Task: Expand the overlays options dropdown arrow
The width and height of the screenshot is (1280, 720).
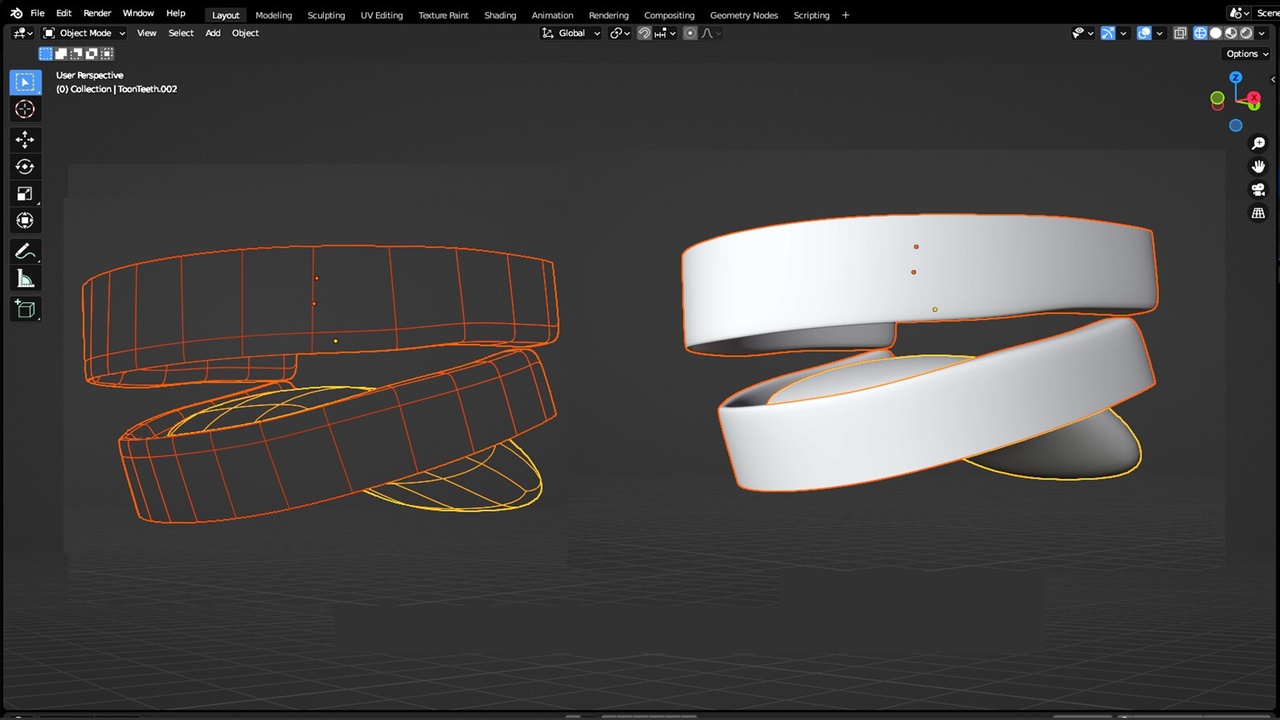Action: click(x=1159, y=33)
